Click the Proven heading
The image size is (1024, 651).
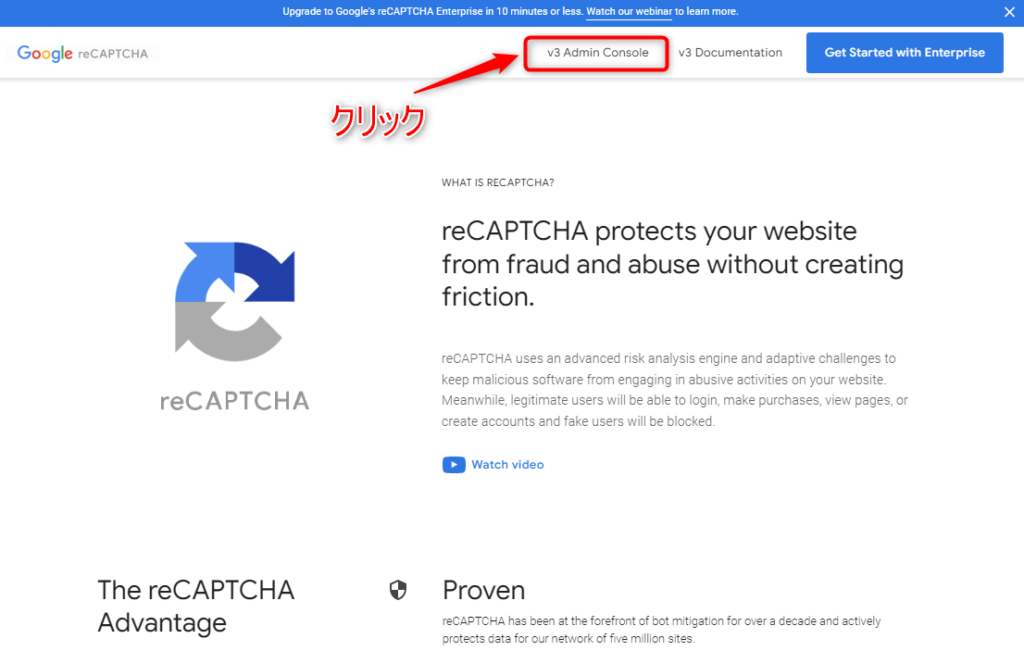tap(483, 590)
